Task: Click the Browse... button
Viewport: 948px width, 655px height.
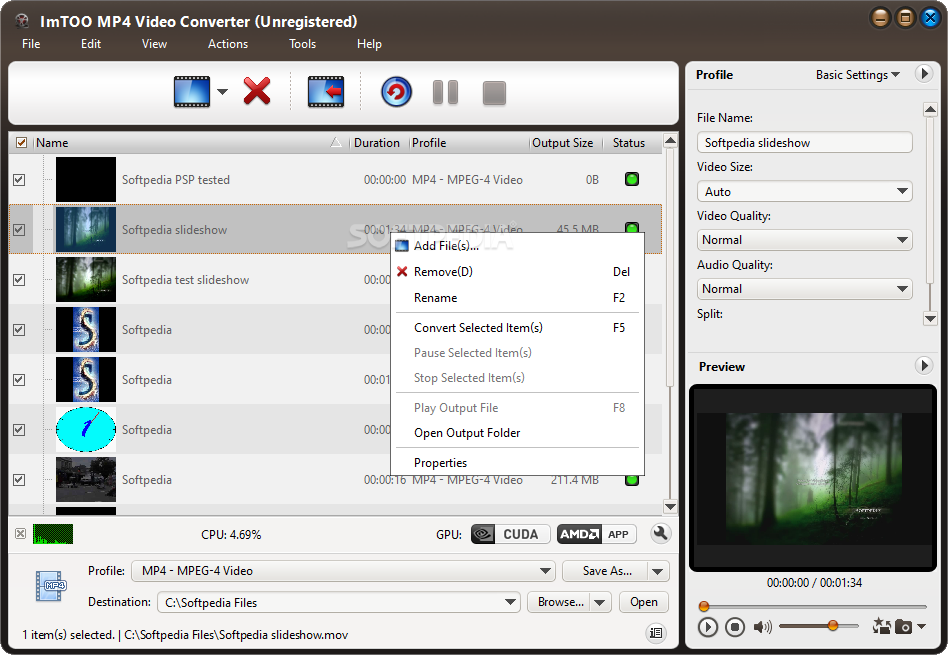Action: (x=559, y=602)
